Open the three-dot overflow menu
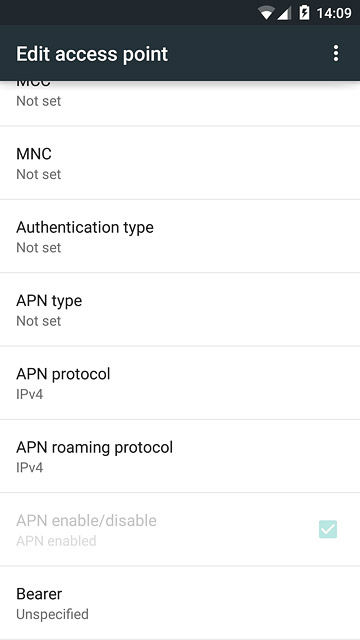 [x=336, y=53]
